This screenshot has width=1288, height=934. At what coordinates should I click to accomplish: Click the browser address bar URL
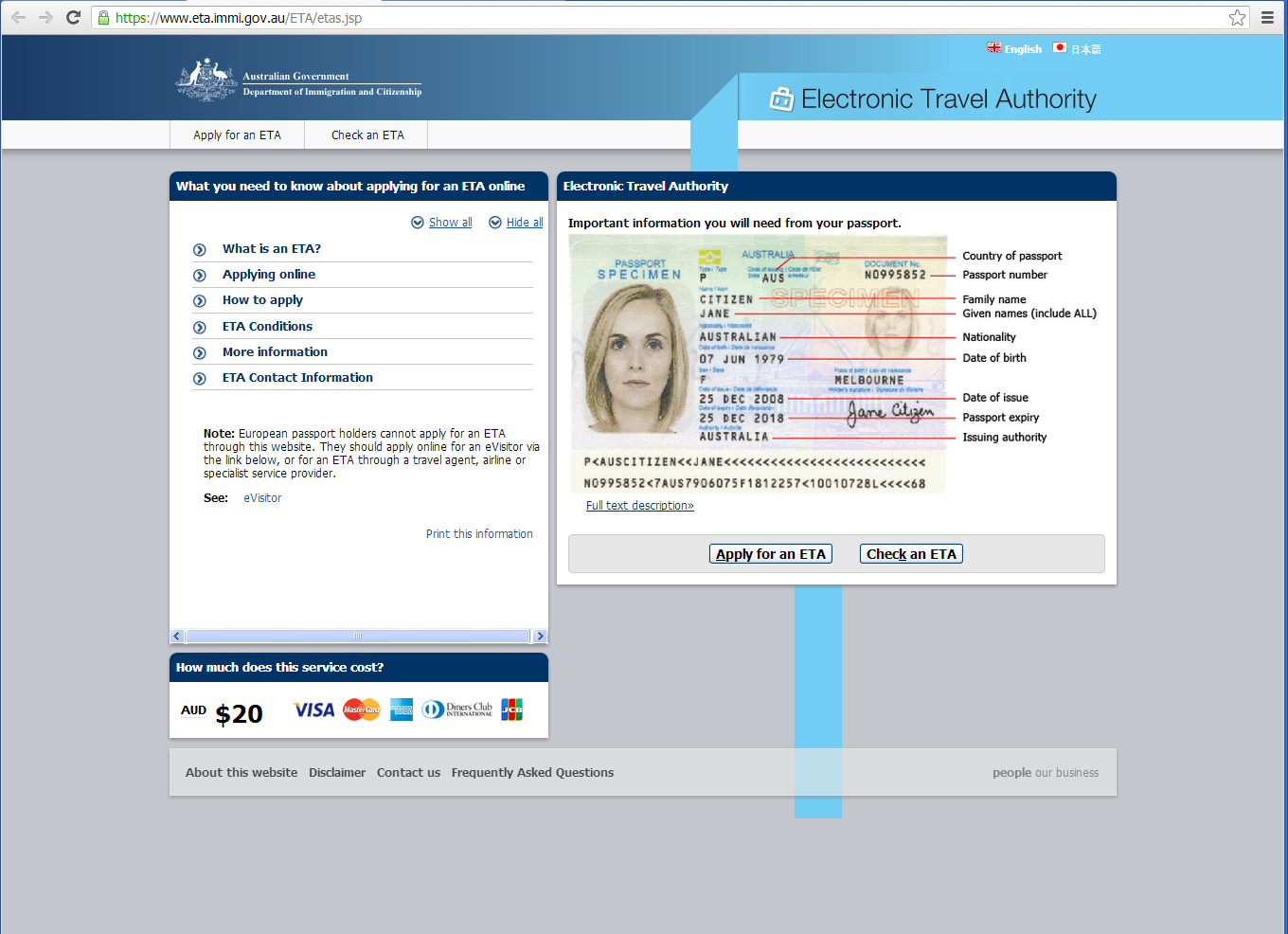239,18
